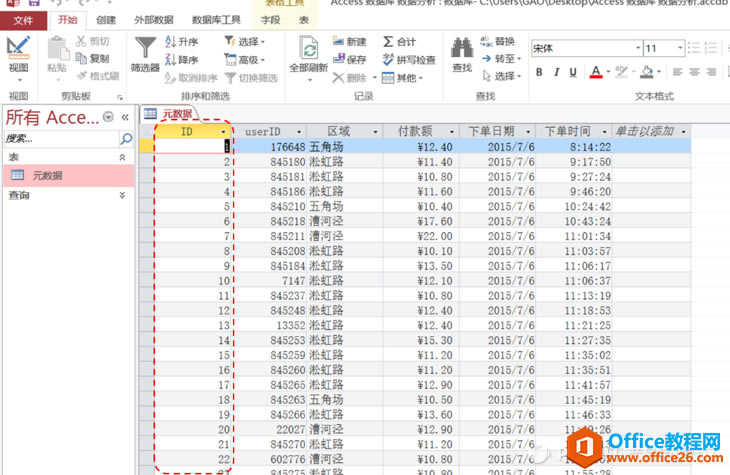Open the View (视图) design icon
730x475 pixels.
pyautogui.click(x=18, y=48)
